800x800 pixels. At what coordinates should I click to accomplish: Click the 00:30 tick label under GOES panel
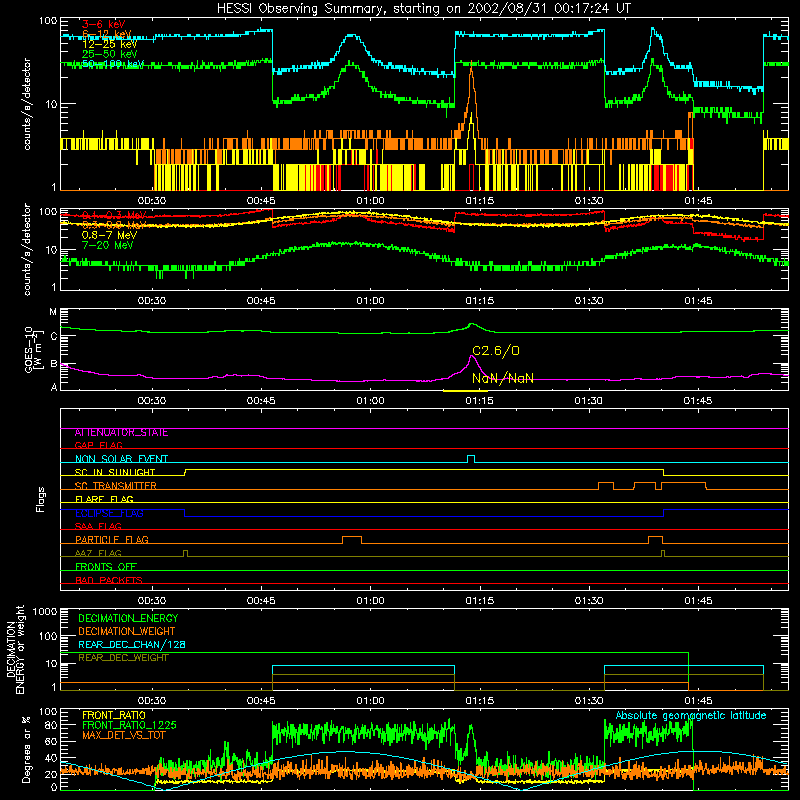tap(152, 401)
